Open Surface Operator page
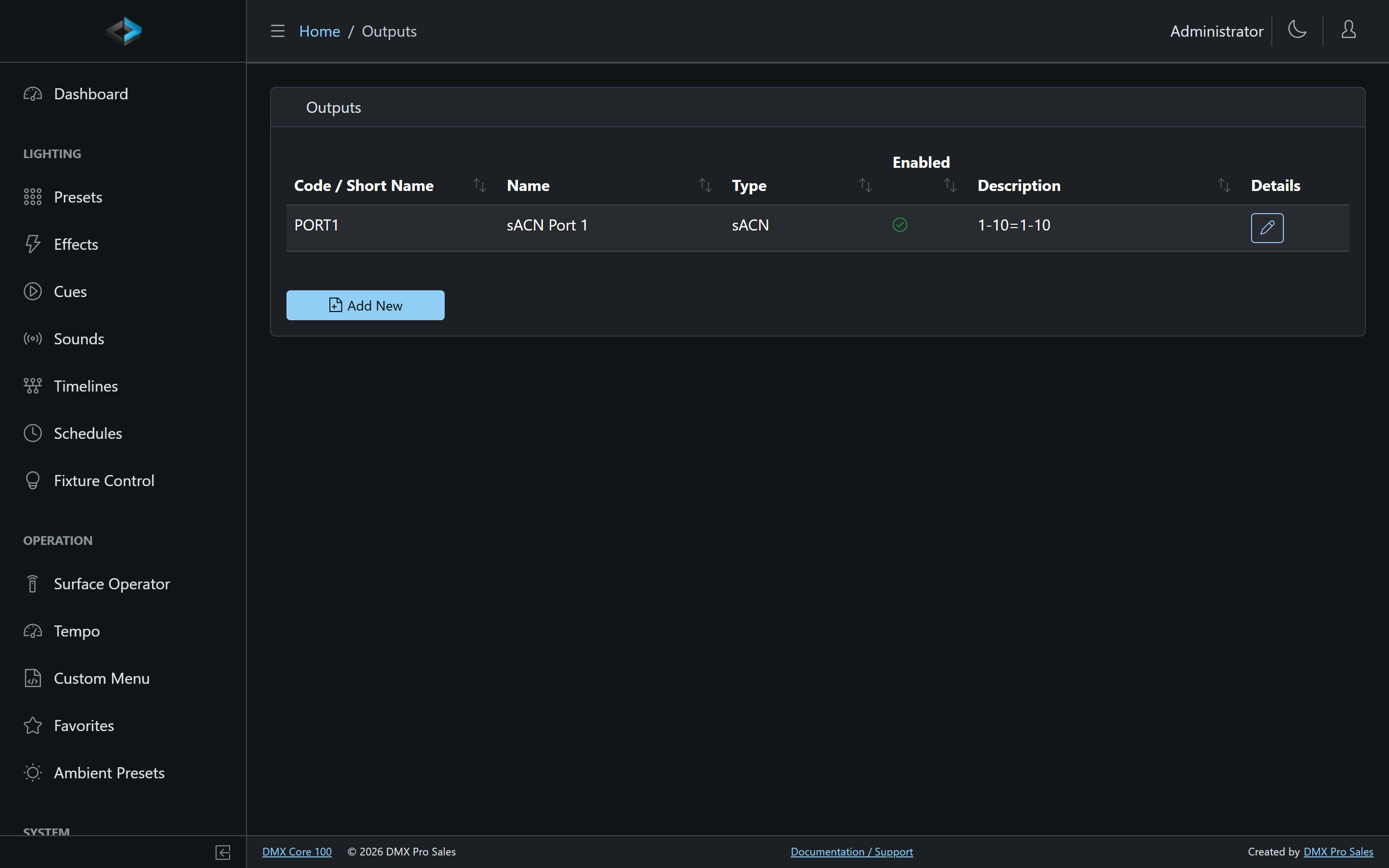 [x=123, y=584]
